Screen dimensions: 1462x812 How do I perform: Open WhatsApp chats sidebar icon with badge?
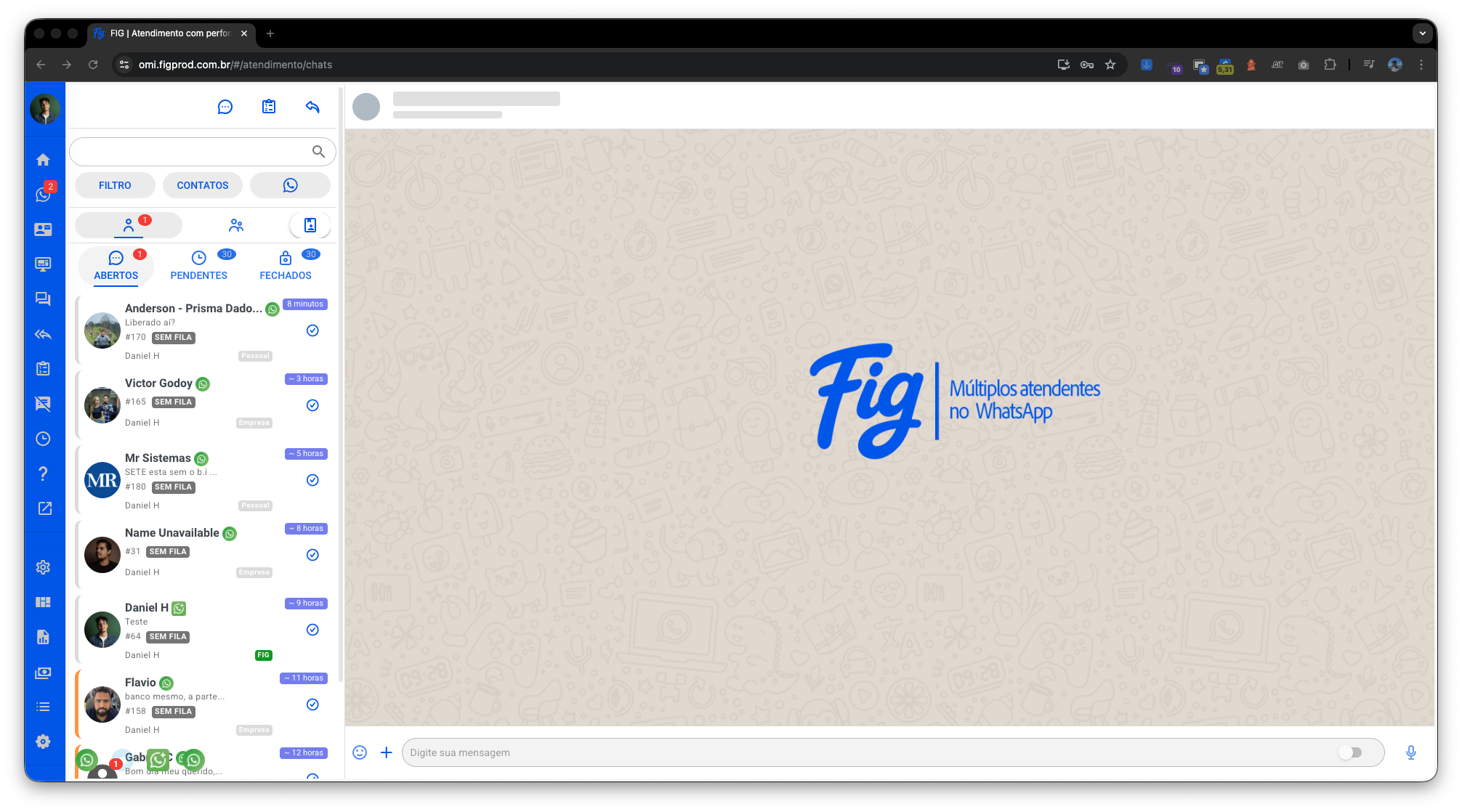43,195
